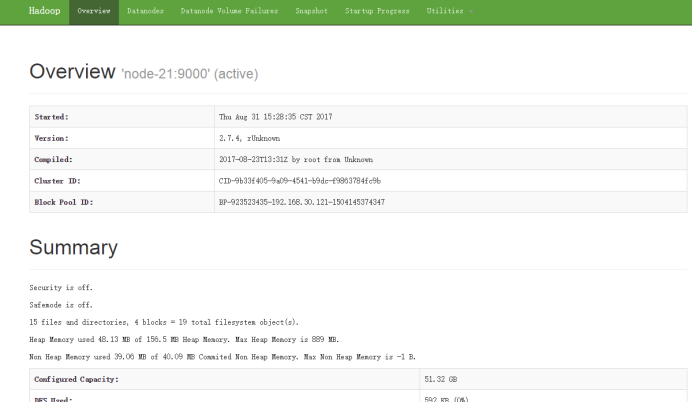Click the Summary section heading
Screen dimensions: 693x403
click(x=73, y=247)
